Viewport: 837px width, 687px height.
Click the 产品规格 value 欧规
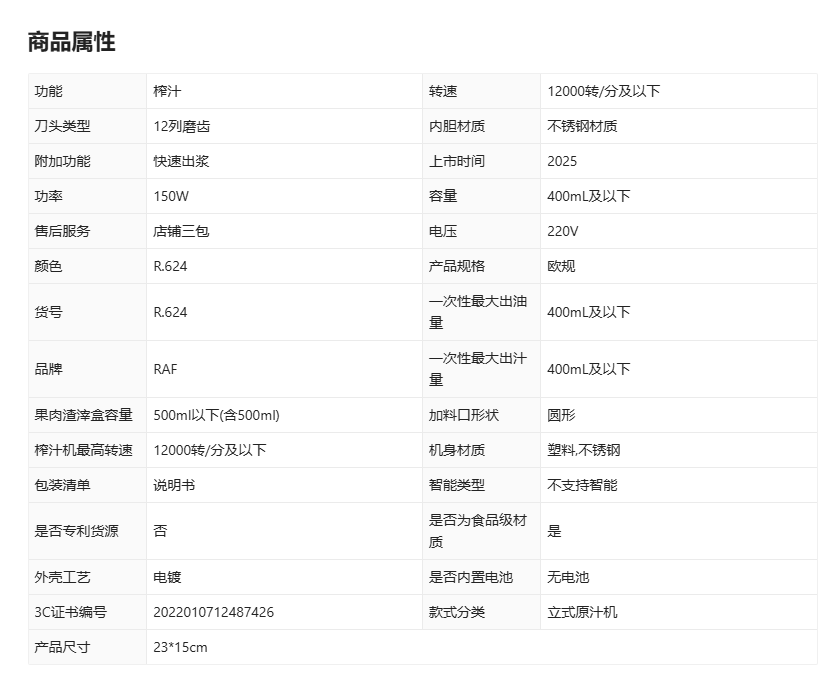click(x=561, y=266)
